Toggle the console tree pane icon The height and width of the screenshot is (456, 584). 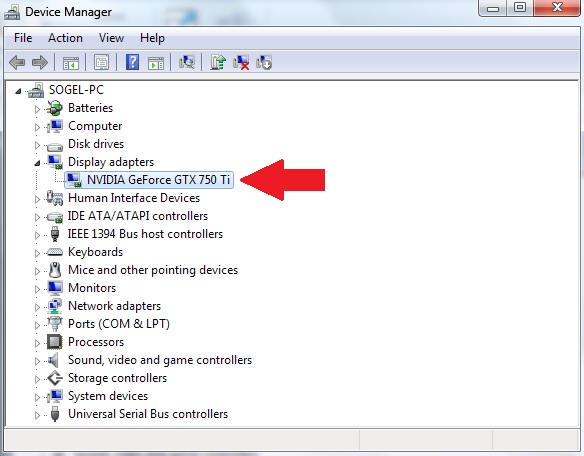click(71, 63)
